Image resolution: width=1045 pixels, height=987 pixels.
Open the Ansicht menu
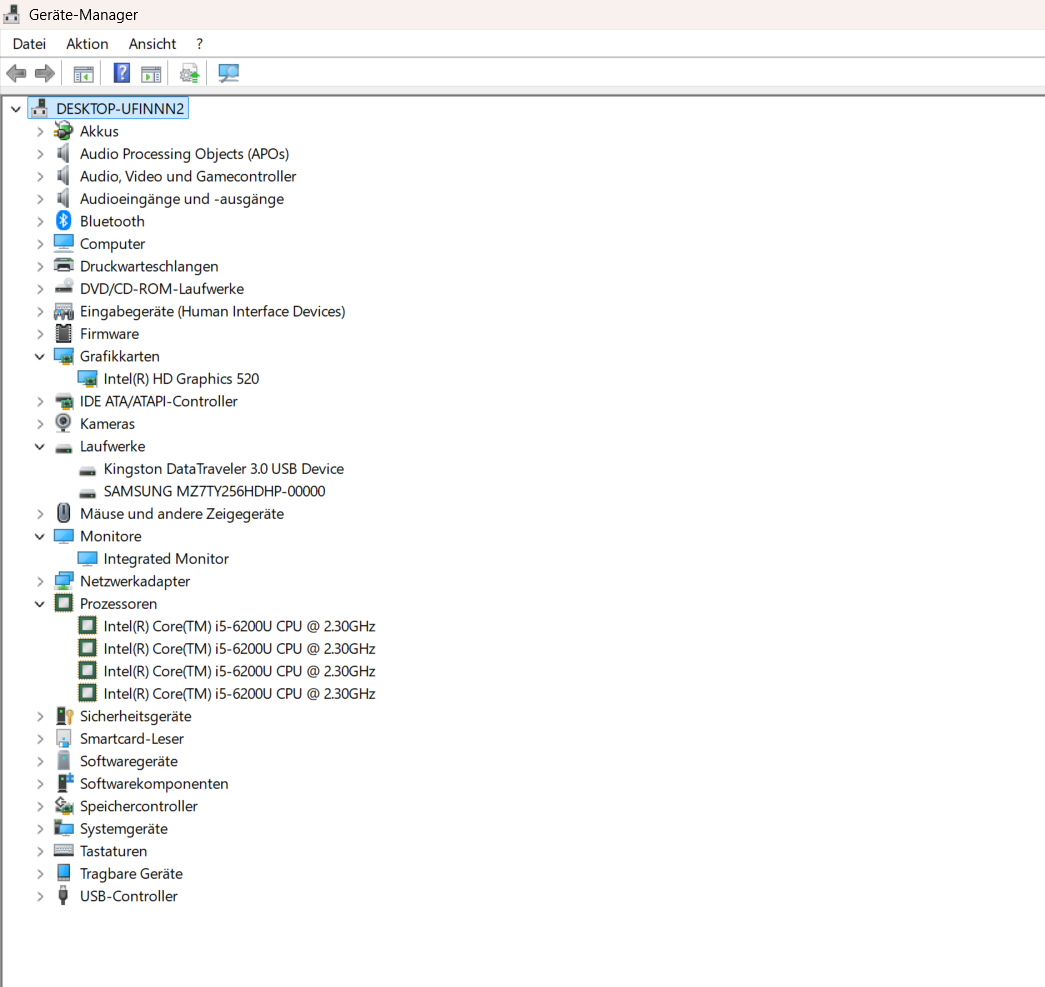(153, 44)
